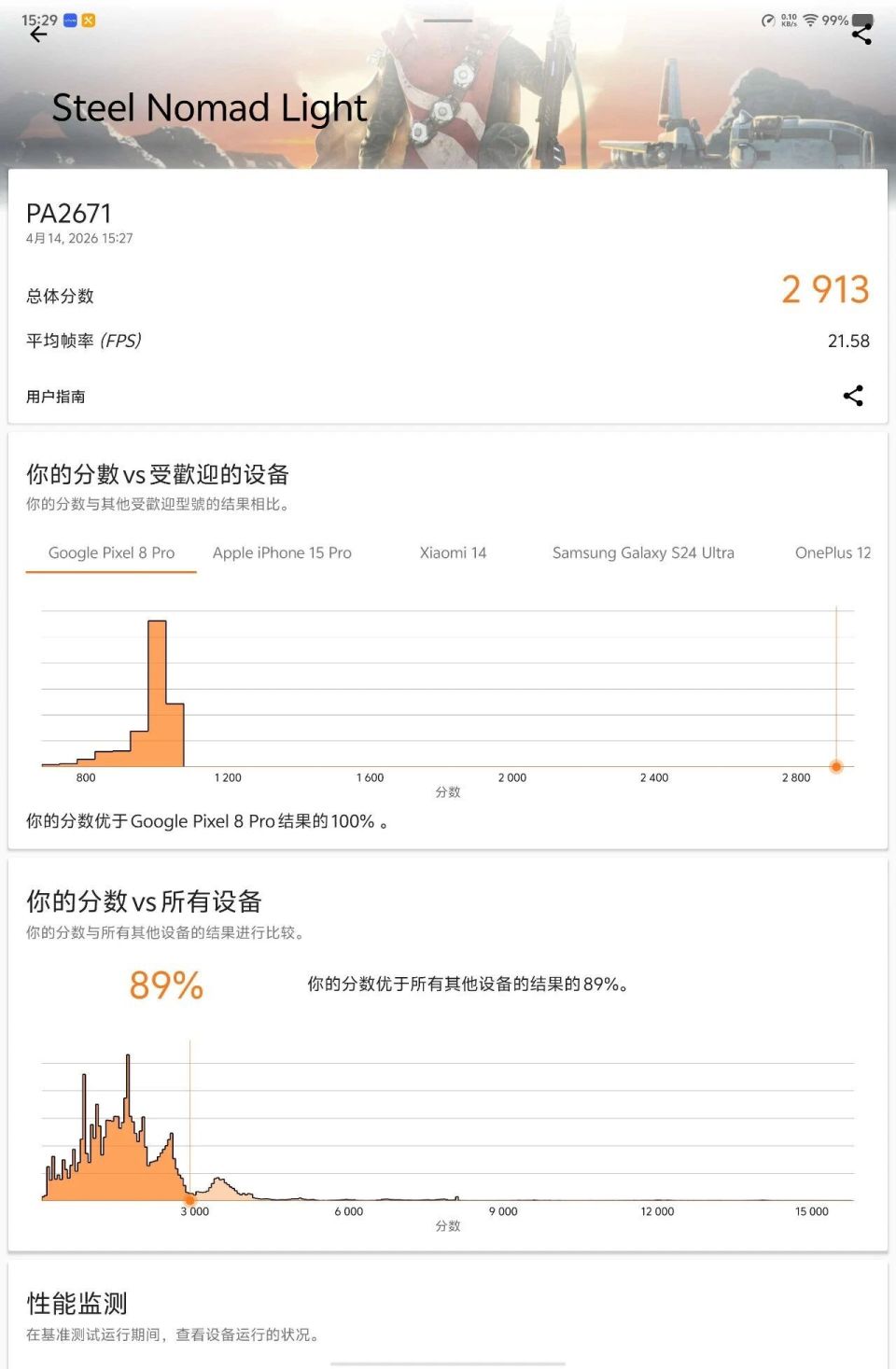Screen dimensions: 896x1369
Task: Tap the 总体分数 label
Action: [60, 296]
